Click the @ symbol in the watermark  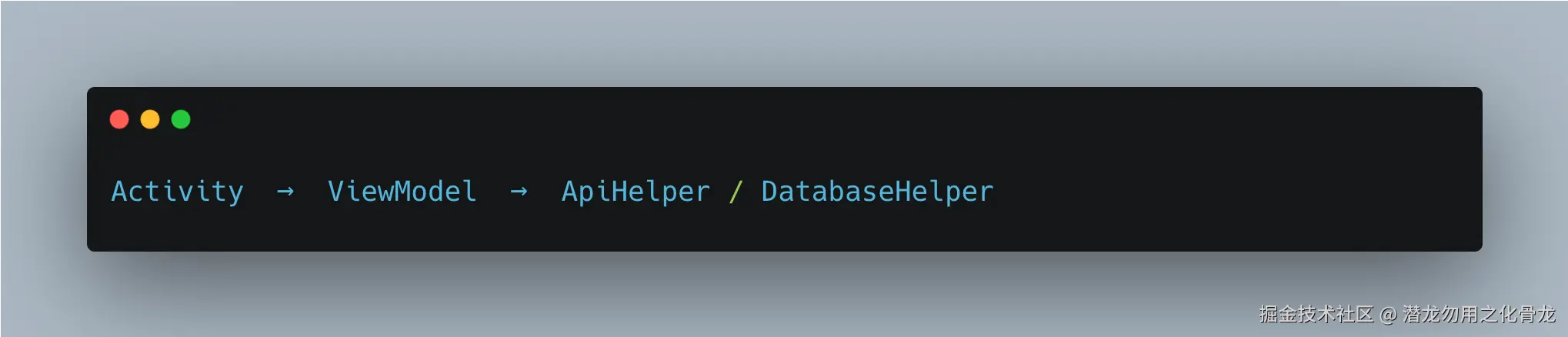[x=1388, y=314]
